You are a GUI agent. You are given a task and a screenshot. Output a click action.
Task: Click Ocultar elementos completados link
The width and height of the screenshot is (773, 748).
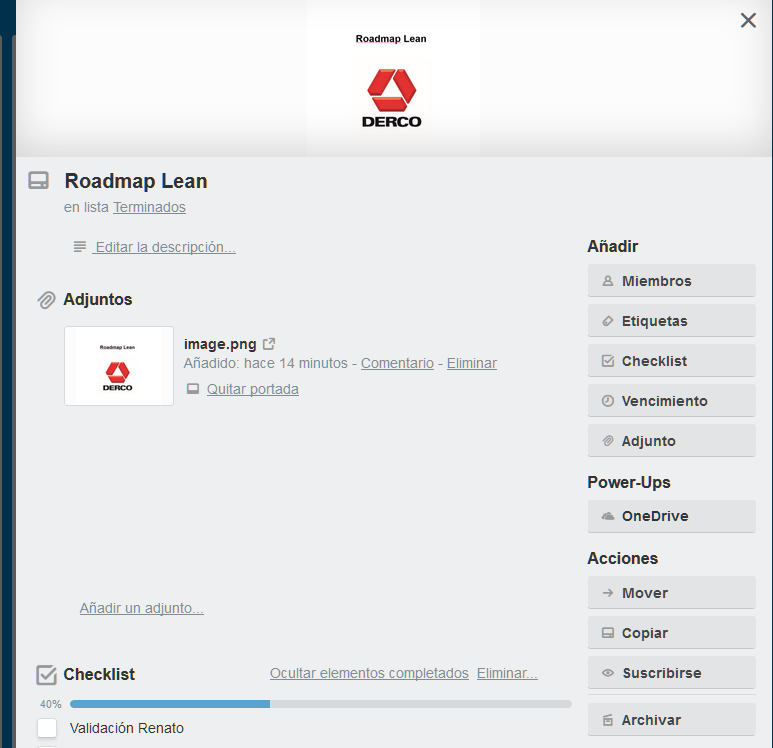[369, 673]
